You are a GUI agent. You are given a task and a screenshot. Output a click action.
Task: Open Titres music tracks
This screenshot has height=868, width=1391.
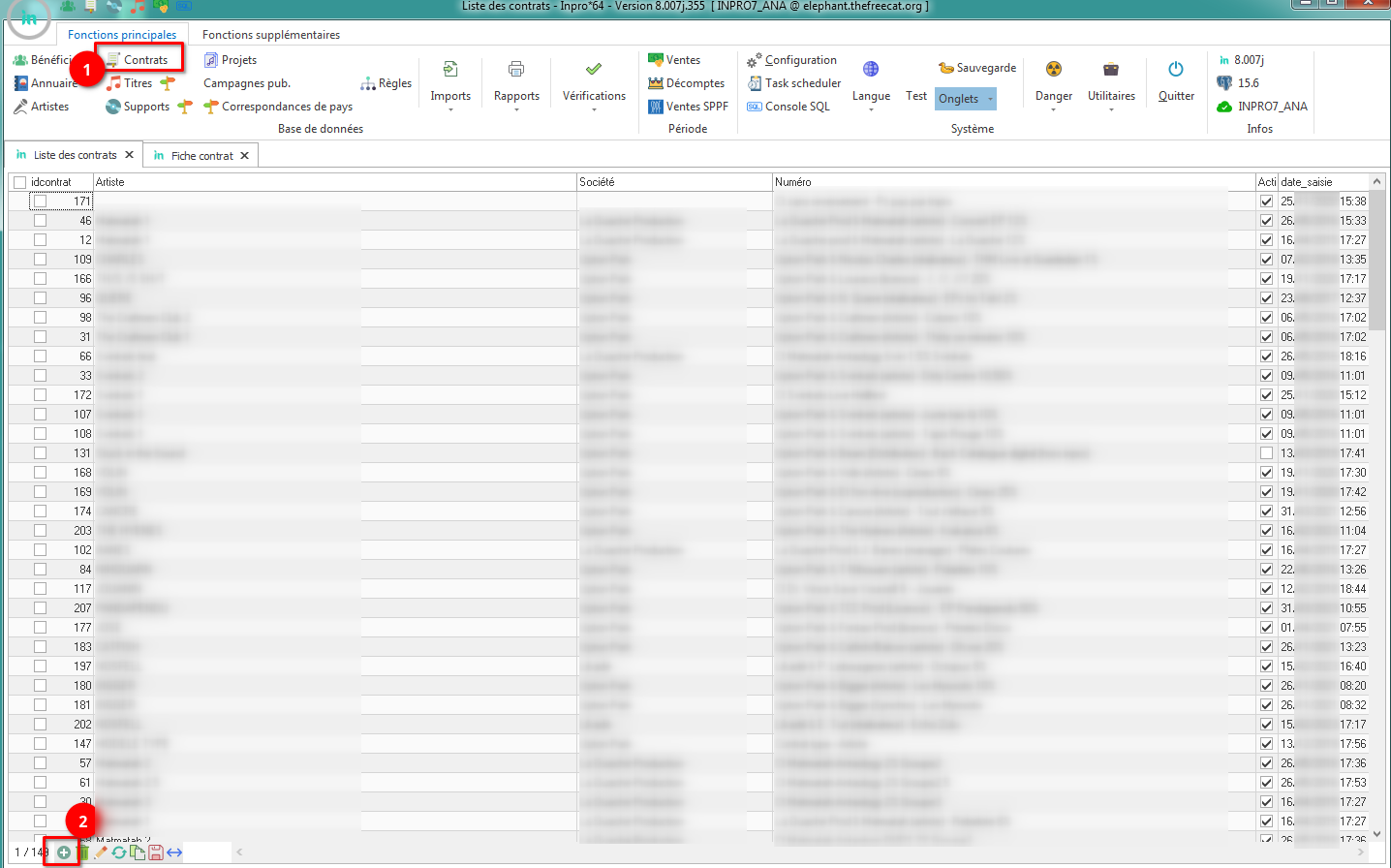pyautogui.click(x=129, y=83)
